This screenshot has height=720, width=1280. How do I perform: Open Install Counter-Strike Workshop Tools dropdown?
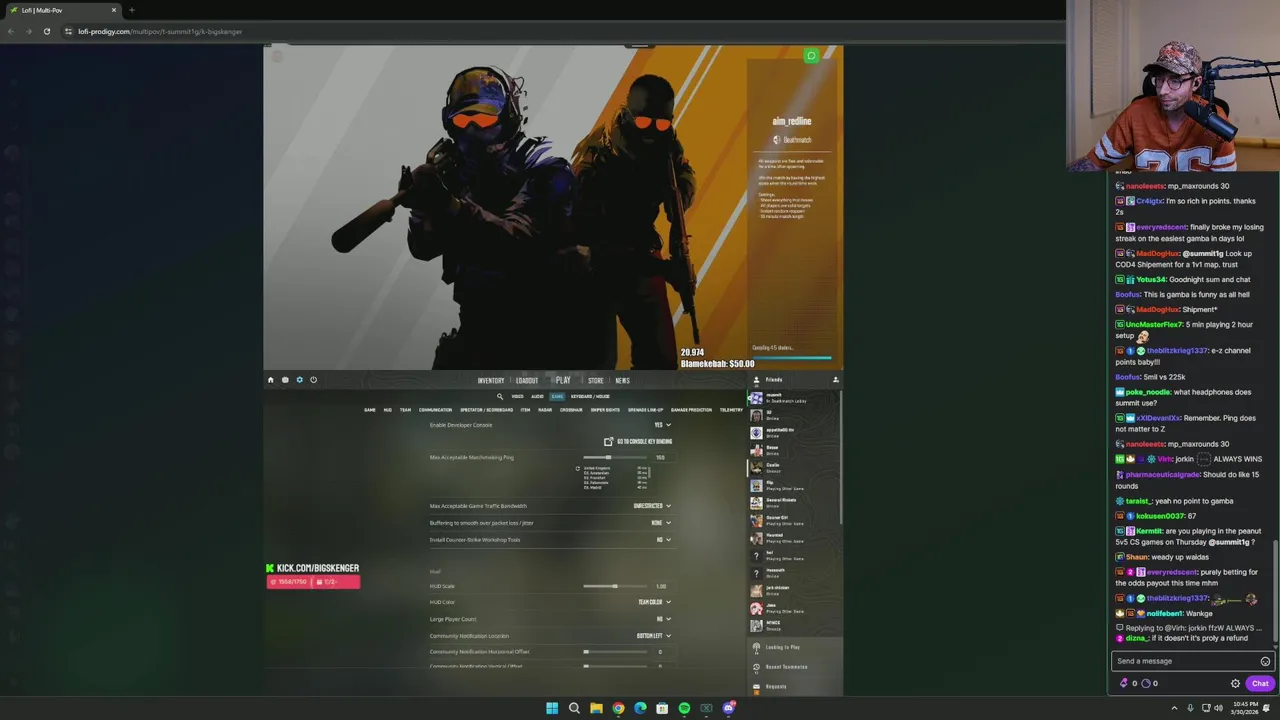click(664, 540)
